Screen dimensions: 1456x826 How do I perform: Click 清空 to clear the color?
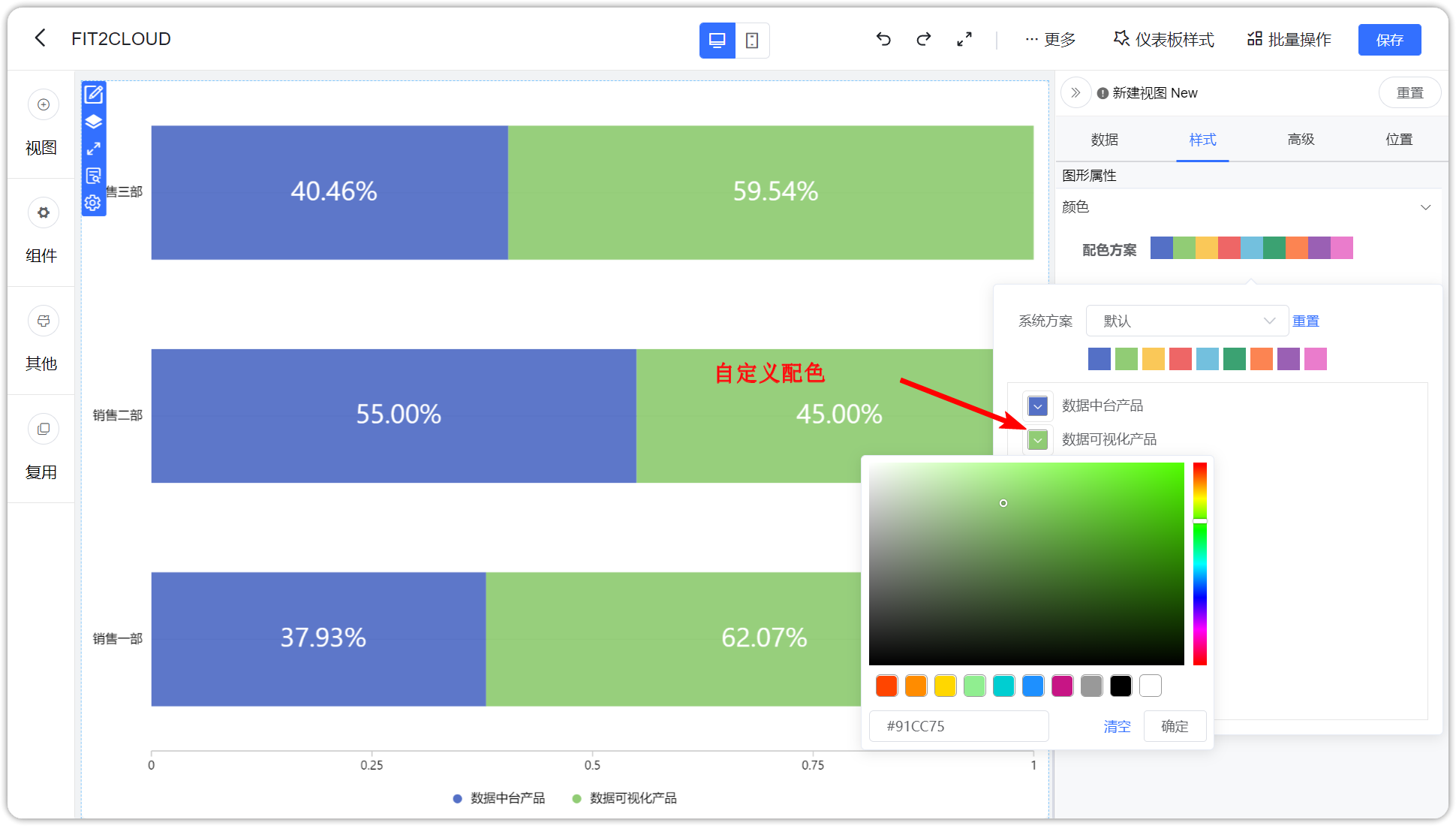click(1117, 726)
